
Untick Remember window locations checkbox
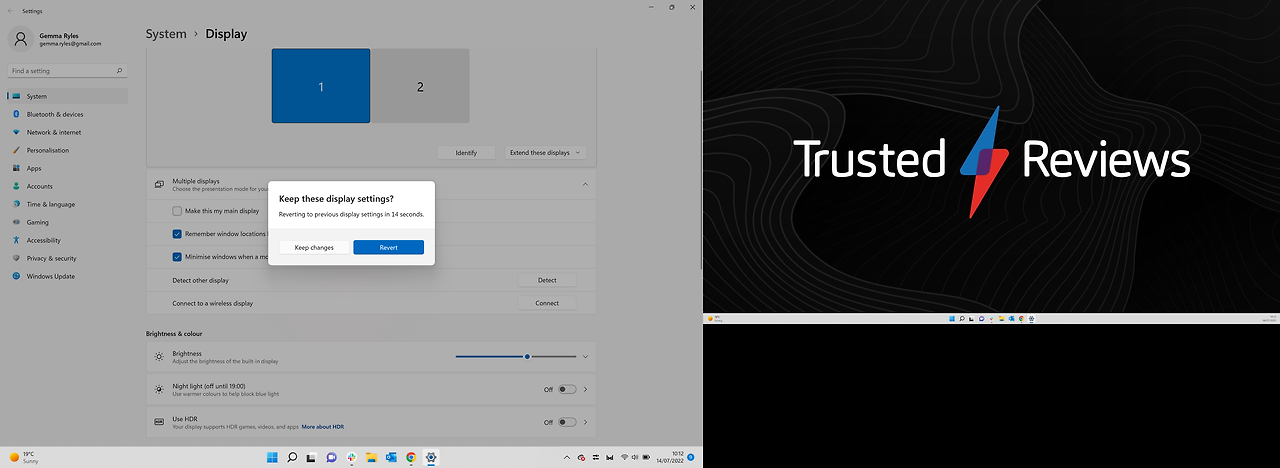click(177, 234)
